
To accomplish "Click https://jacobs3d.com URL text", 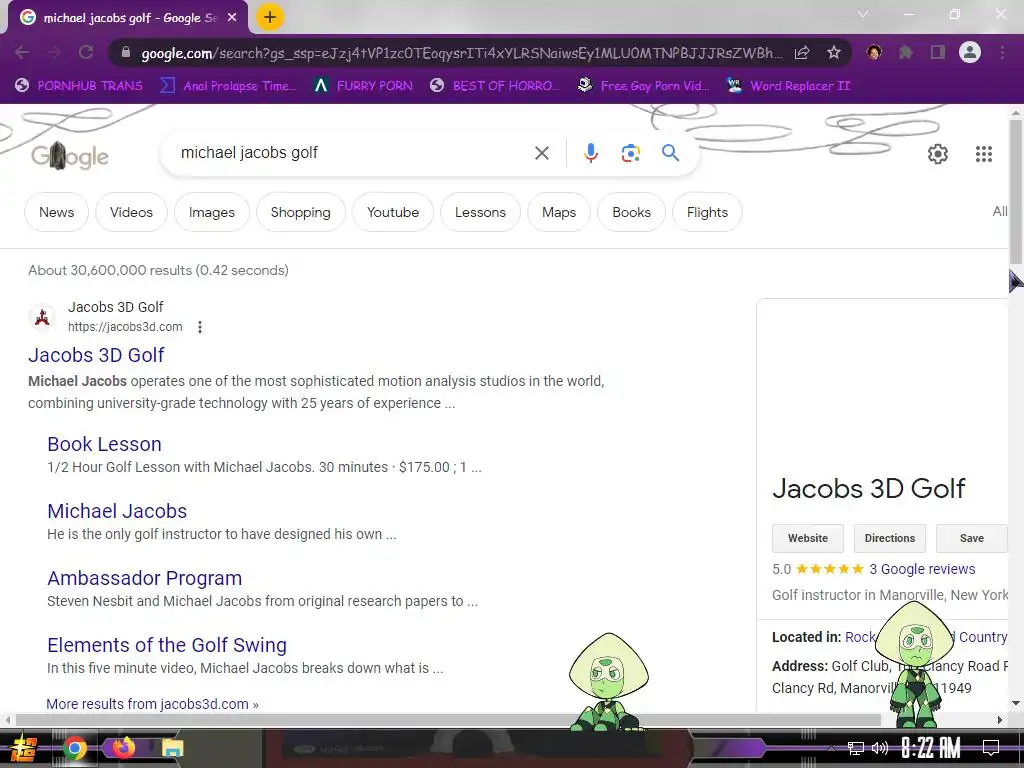I will (125, 327).
